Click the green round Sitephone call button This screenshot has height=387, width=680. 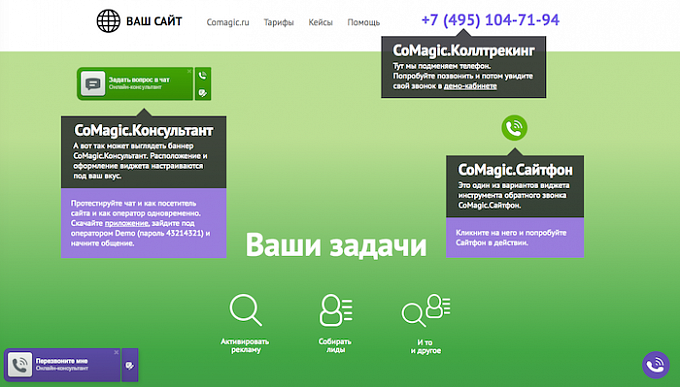pyautogui.click(x=514, y=128)
